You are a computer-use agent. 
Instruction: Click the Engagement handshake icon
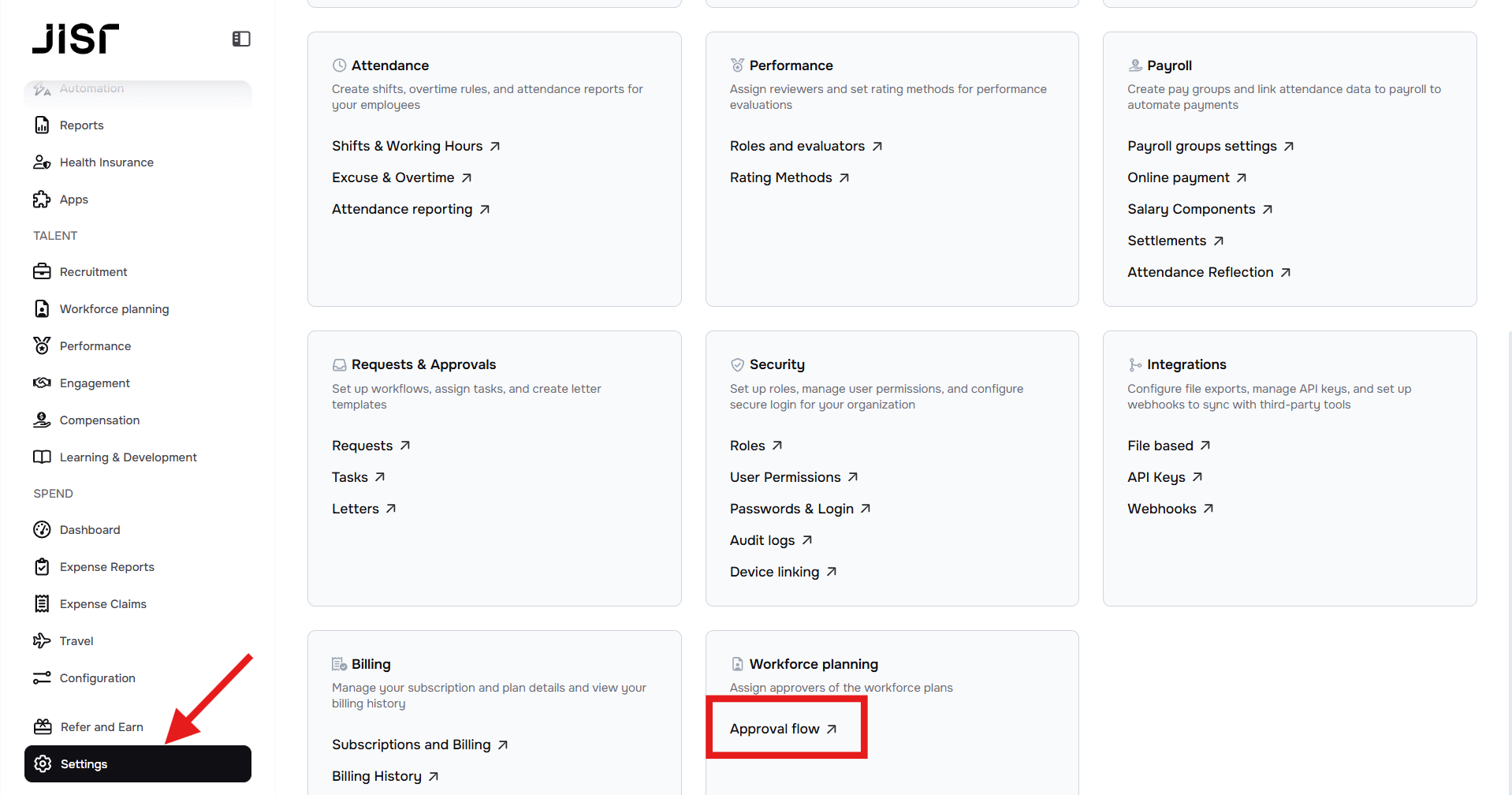[x=42, y=383]
